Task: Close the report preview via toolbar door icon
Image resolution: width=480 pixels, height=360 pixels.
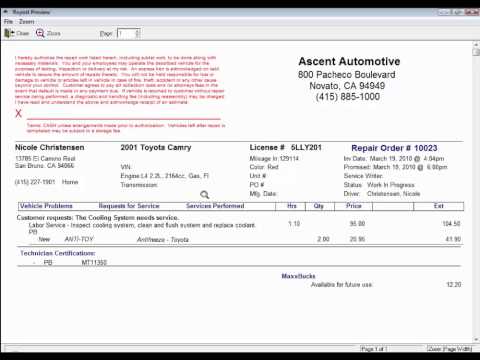Action: pyautogui.click(x=9, y=33)
